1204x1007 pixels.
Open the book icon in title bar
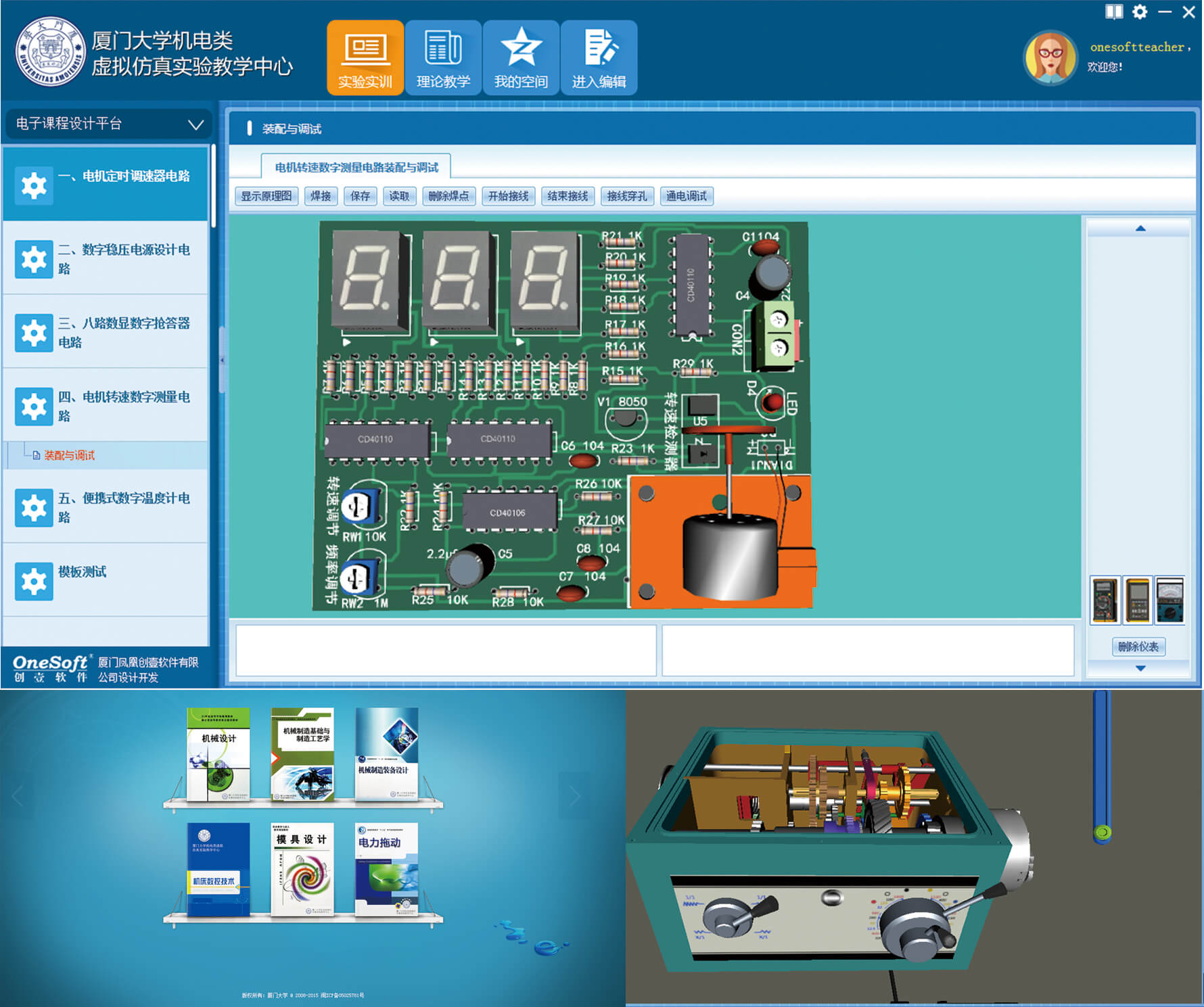tap(1114, 11)
